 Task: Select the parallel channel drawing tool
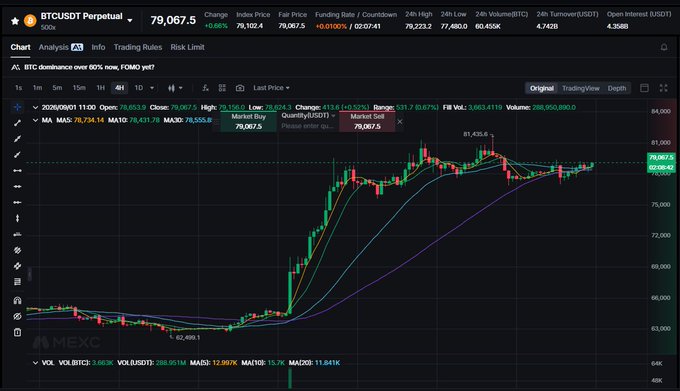[17, 250]
